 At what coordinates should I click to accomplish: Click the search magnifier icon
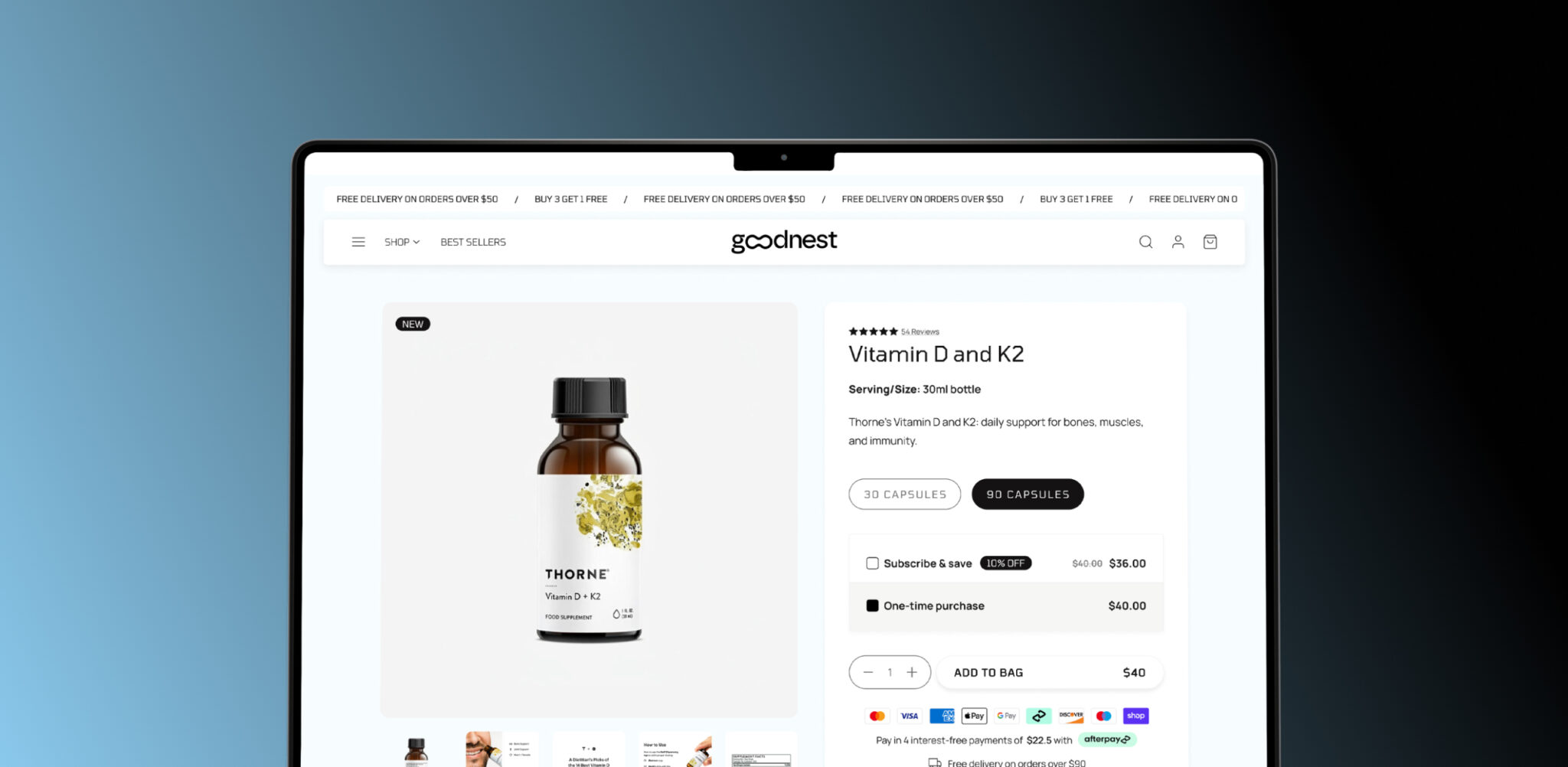[1145, 242]
